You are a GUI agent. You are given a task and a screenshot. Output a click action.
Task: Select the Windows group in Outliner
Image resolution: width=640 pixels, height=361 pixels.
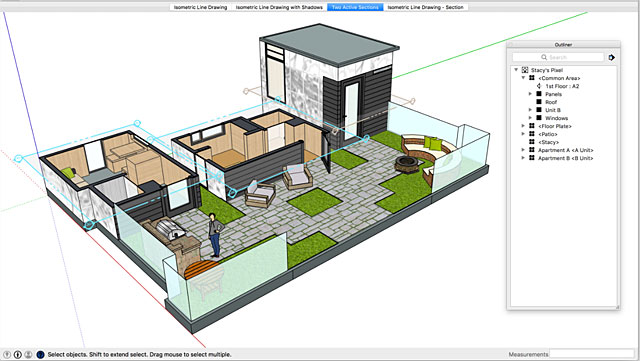(x=556, y=118)
